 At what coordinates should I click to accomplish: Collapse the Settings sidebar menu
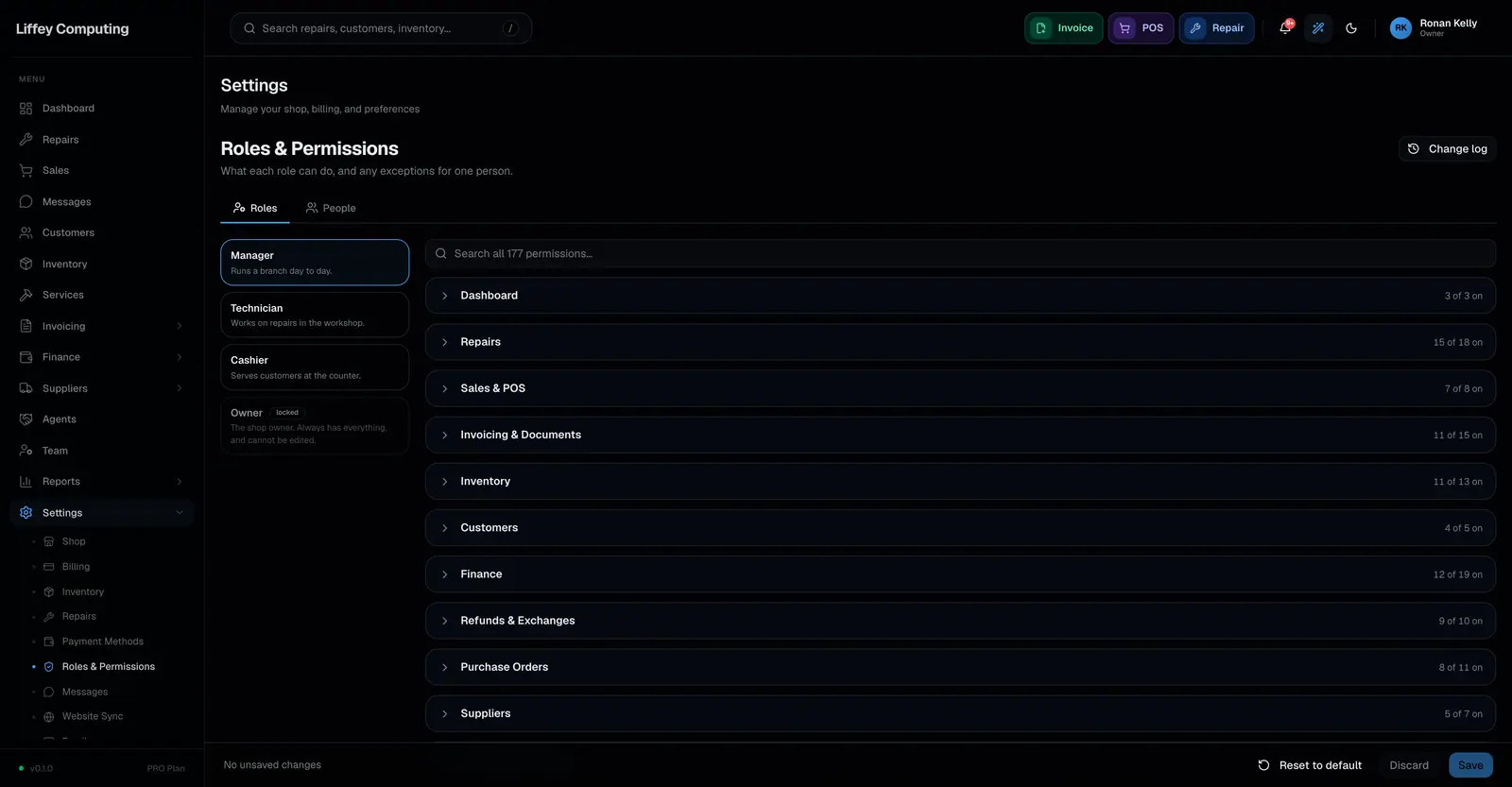tap(180, 513)
